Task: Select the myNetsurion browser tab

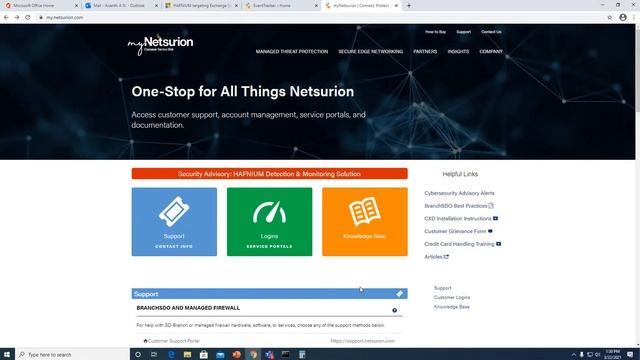Action: pos(361,6)
